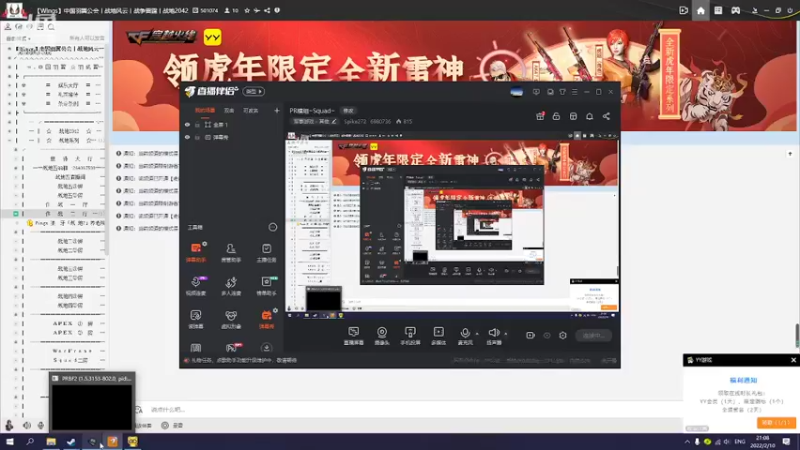Show hidden icons chevron in the system tray
The image size is (800, 450).
(687, 441)
